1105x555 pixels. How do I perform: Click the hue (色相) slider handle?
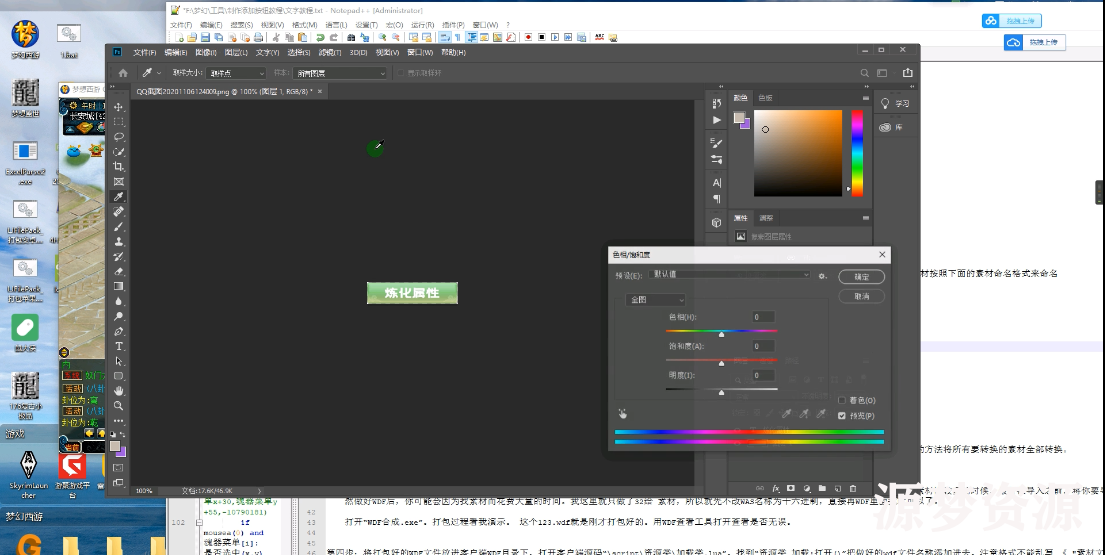721,335
